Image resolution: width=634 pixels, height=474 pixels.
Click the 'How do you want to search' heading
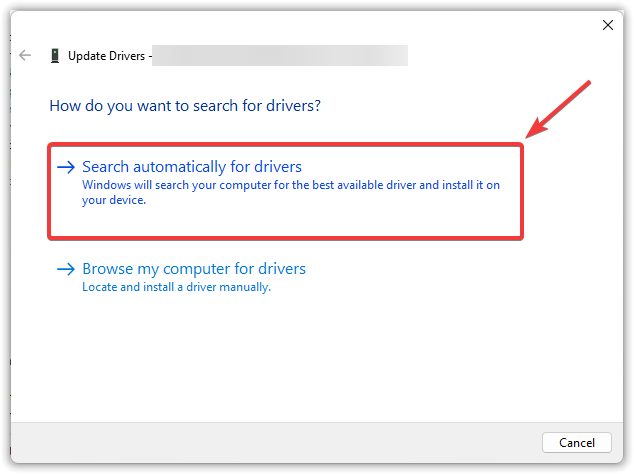(185, 106)
